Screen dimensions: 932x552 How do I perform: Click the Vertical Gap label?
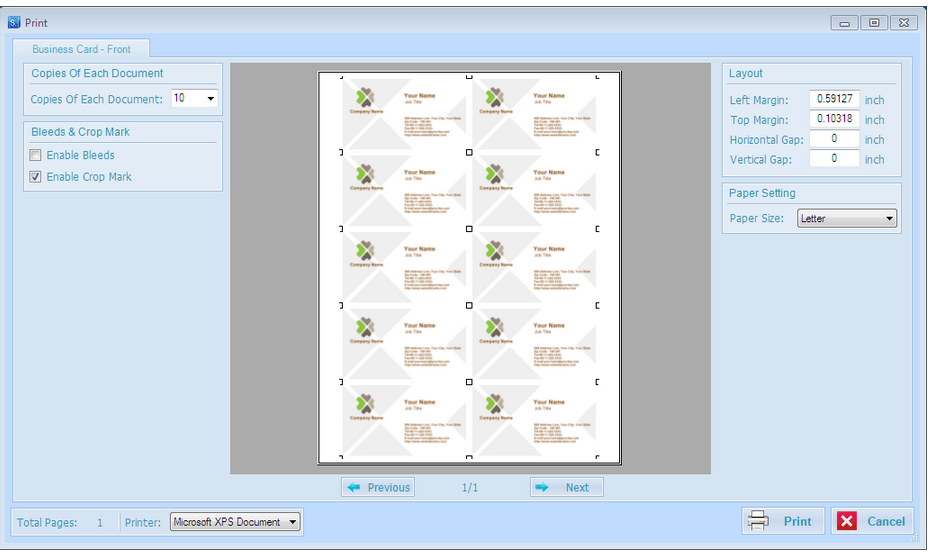tap(761, 160)
